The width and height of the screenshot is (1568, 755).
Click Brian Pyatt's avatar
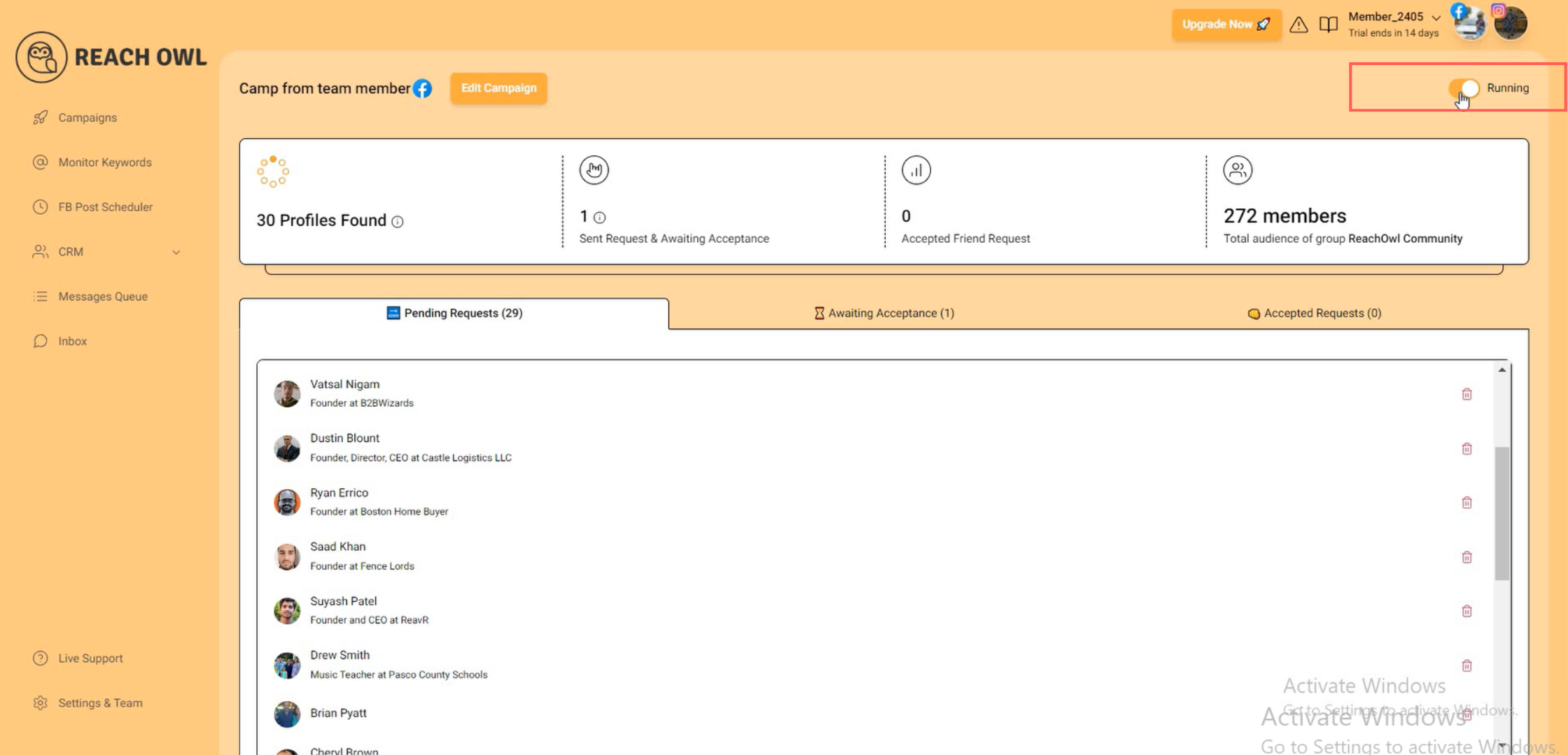tap(287, 714)
